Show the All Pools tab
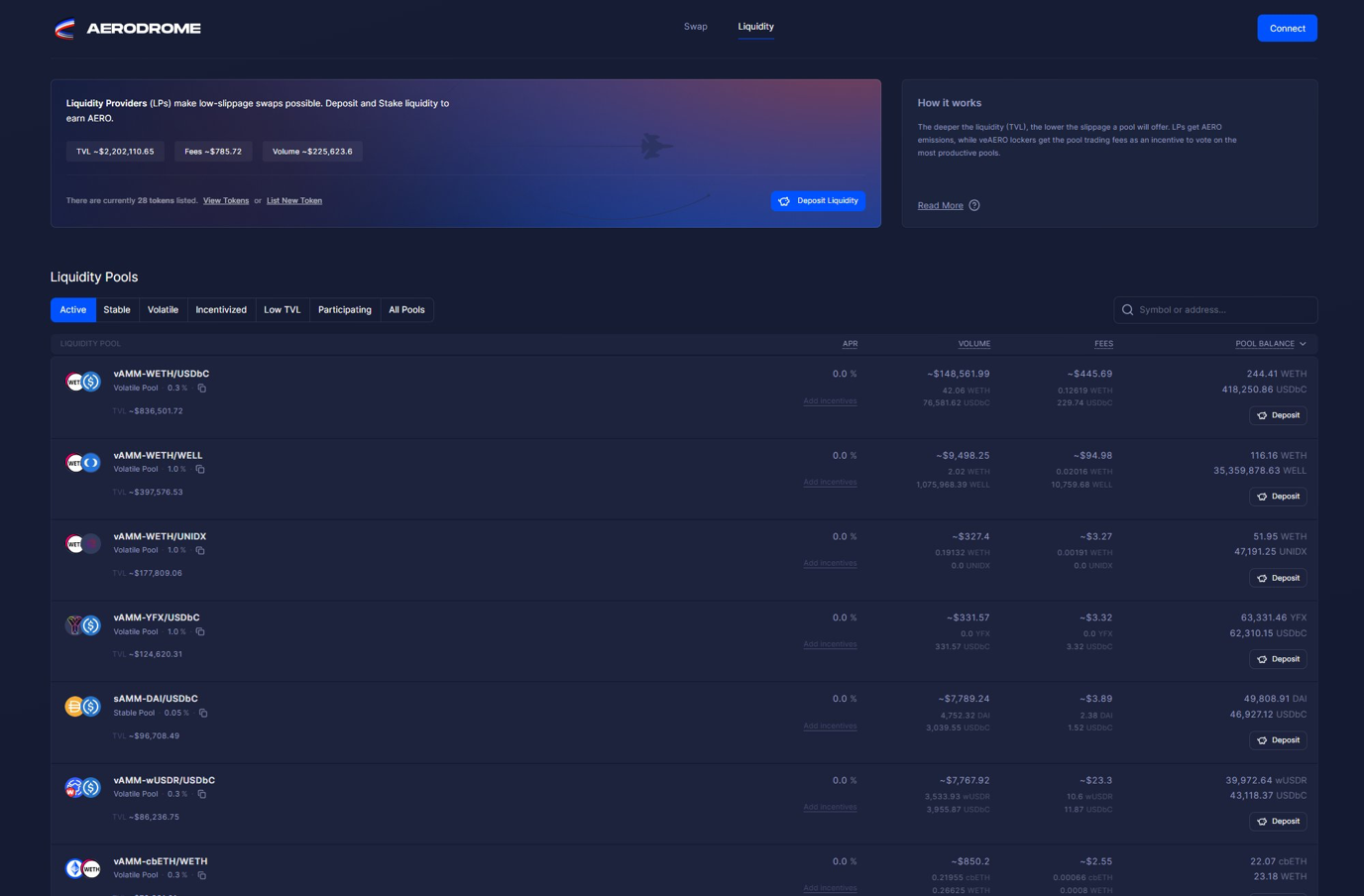The height and width of the screenshot is (896, 1364). click(x=406, y=310)
